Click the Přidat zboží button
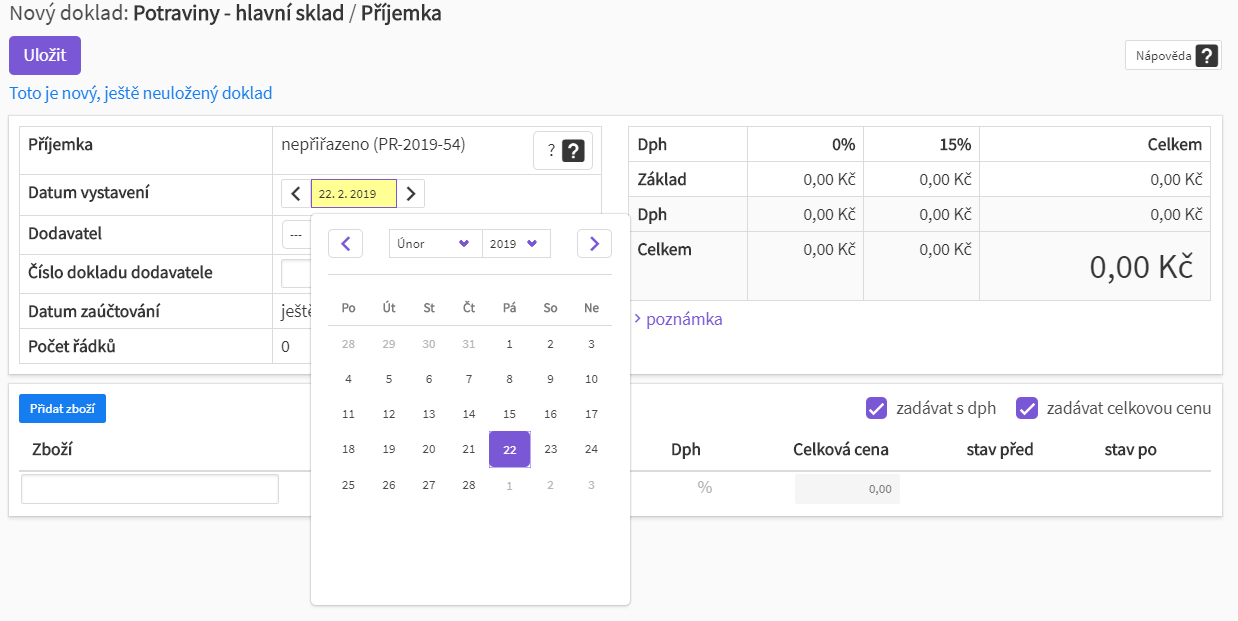This screenshot has width=1238, height=621. coord(62,408)
